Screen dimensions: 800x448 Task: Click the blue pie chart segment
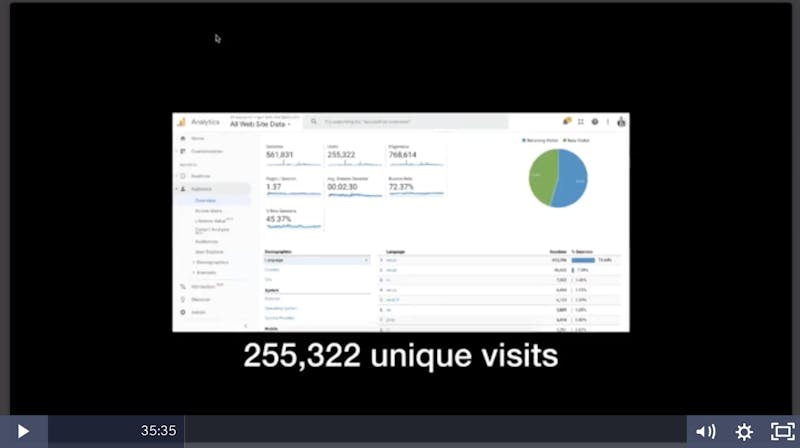[x=573, y=180]
